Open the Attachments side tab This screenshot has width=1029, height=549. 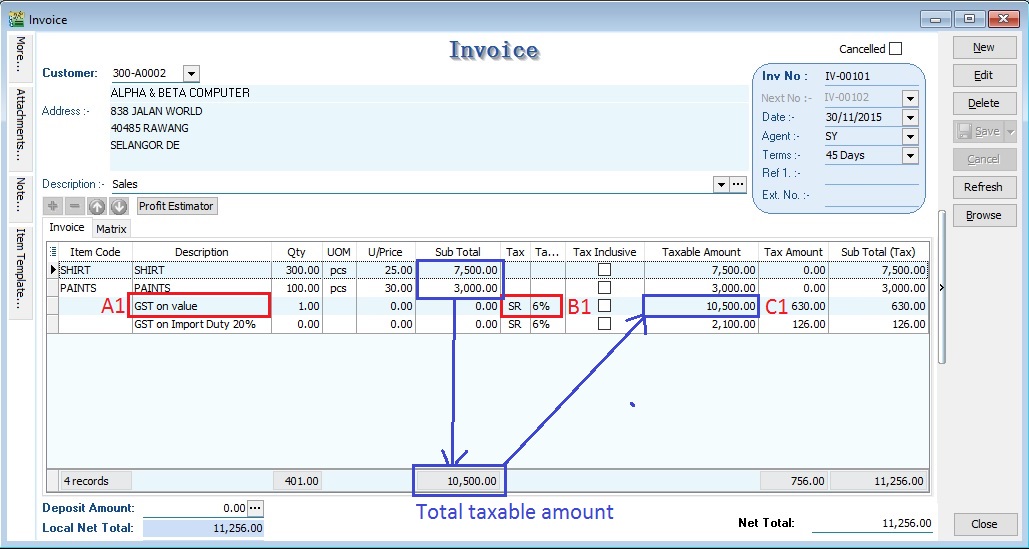click(x=20, y=125)
